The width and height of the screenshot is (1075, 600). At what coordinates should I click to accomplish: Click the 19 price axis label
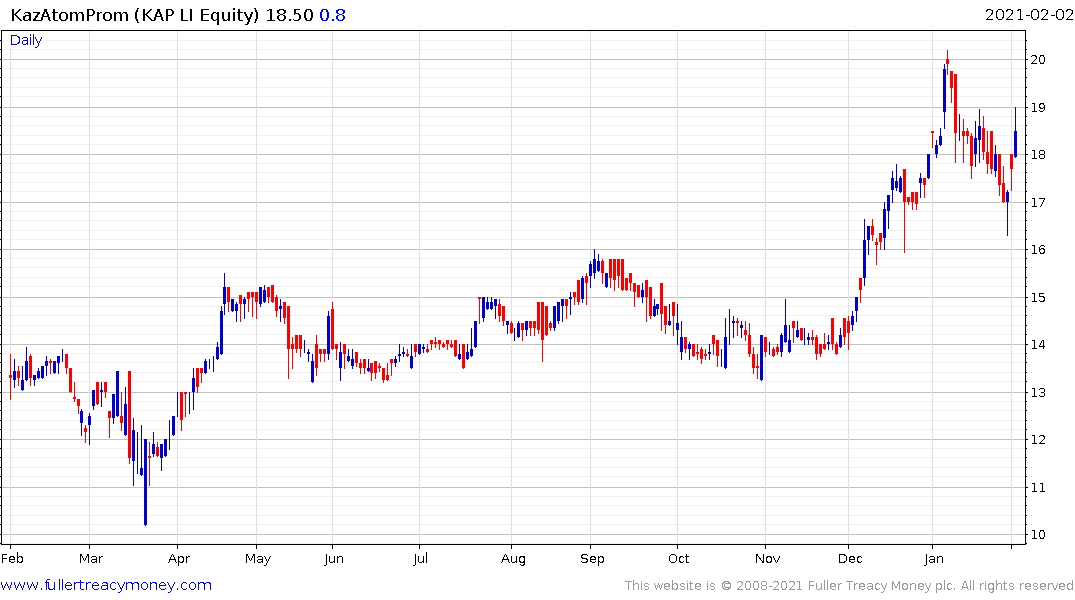[1038, 108]
